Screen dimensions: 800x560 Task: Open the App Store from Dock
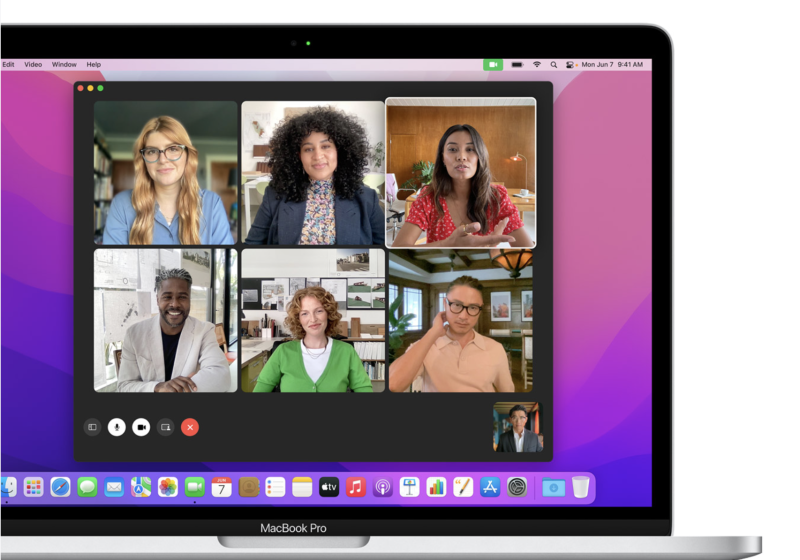[x=490, y=487]
